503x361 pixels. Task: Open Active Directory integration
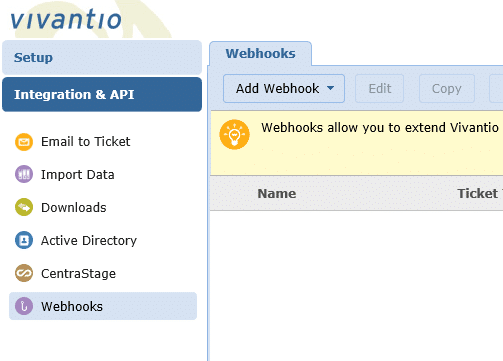click(x=89, y=241)
